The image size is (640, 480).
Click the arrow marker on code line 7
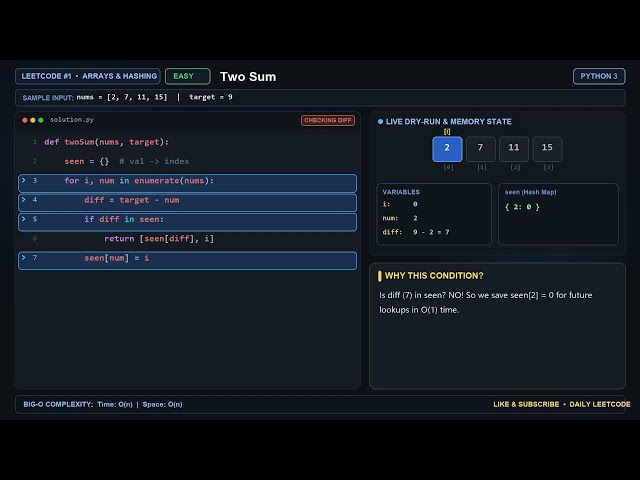click(x=24, y=258)
